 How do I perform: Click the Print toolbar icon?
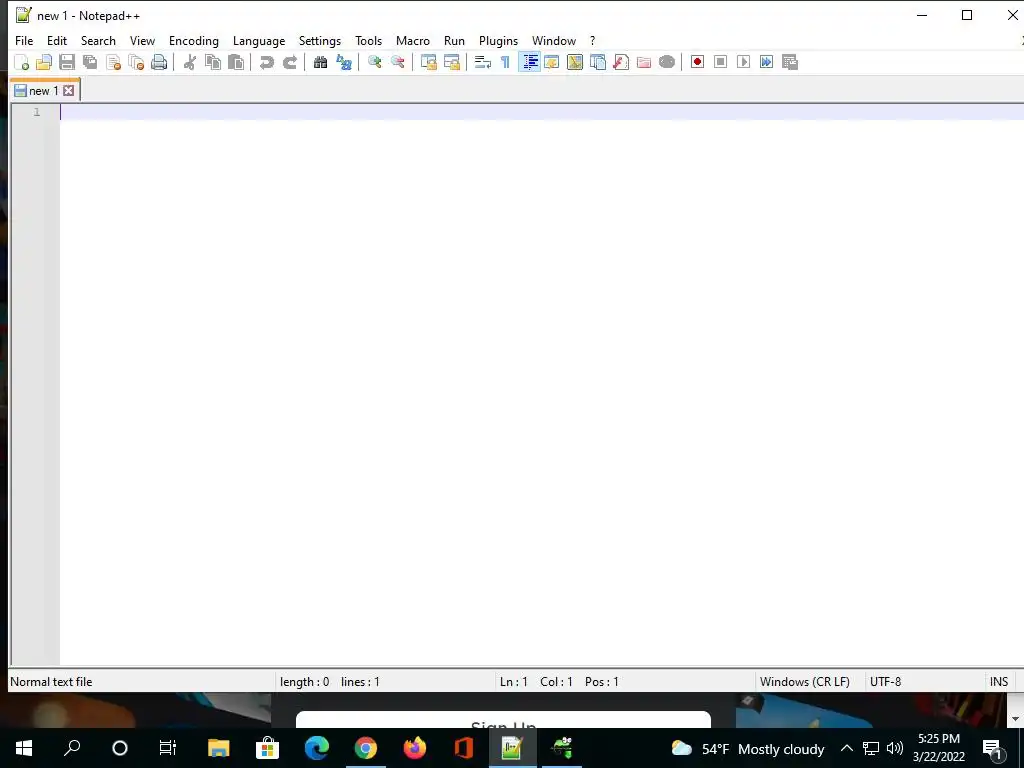pyautogui.click(x=159, y=62)
